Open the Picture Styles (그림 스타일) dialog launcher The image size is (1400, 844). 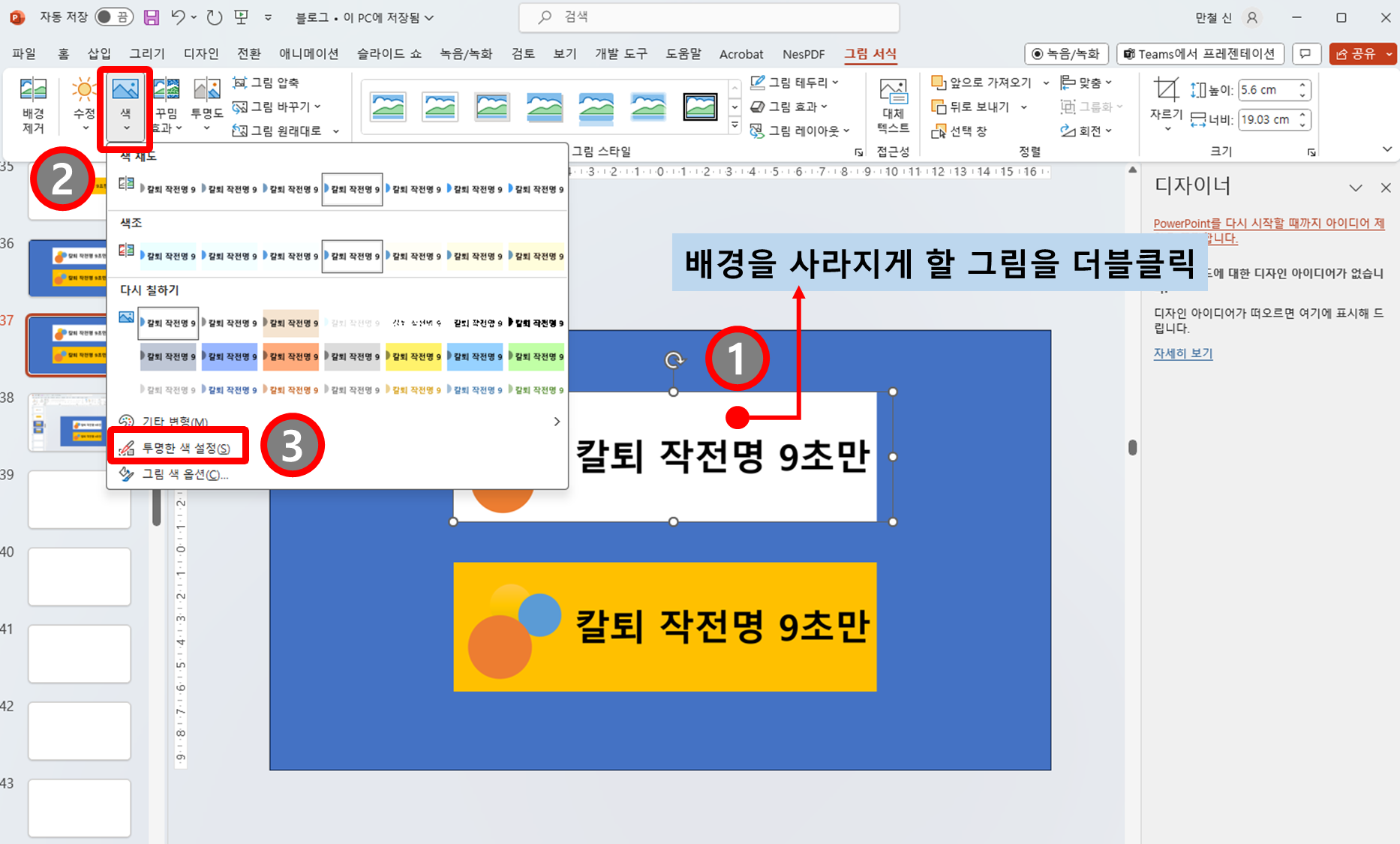858,152
